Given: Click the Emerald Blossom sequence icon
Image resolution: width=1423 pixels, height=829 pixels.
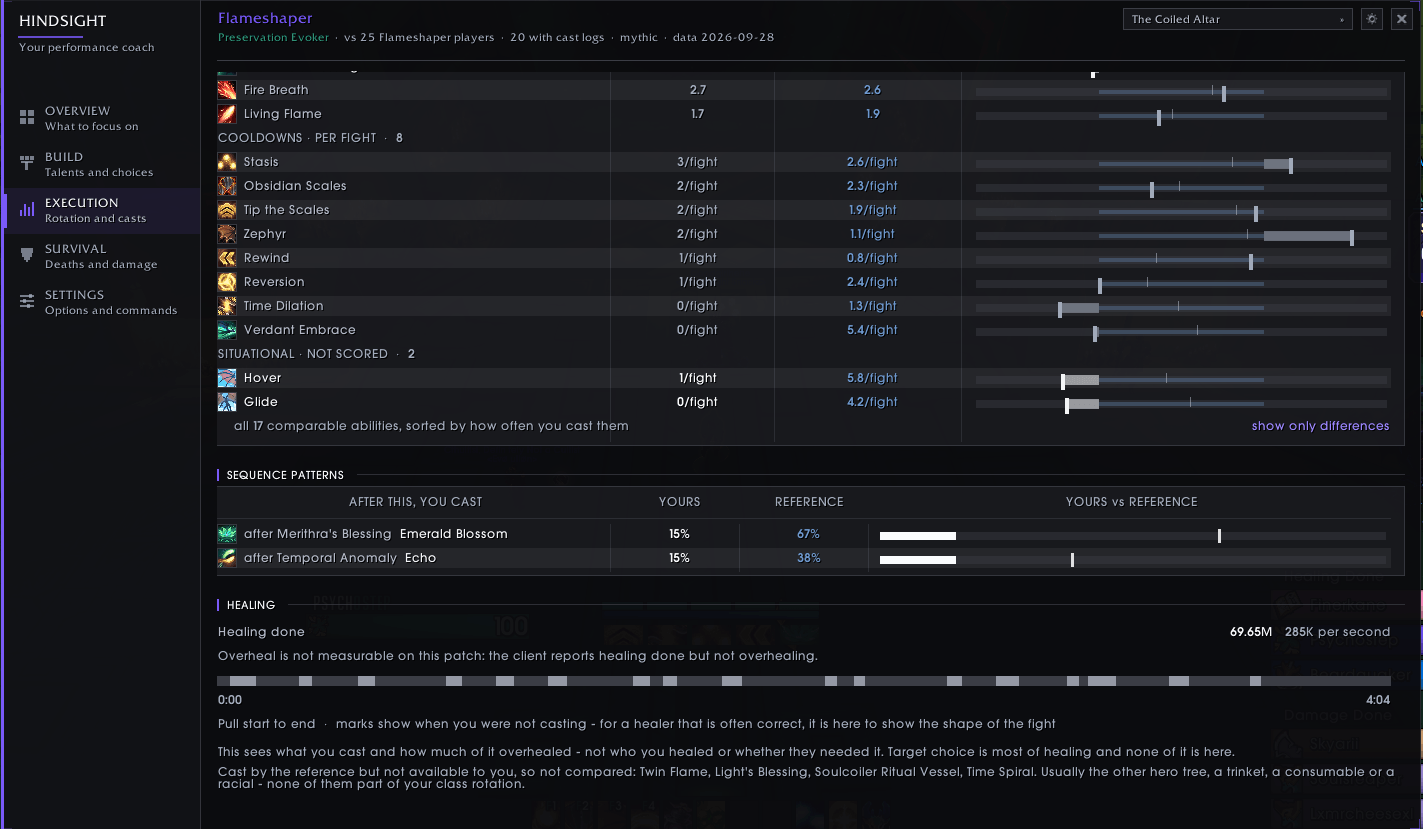Looking at the screenshot, I should click(227, 534).
